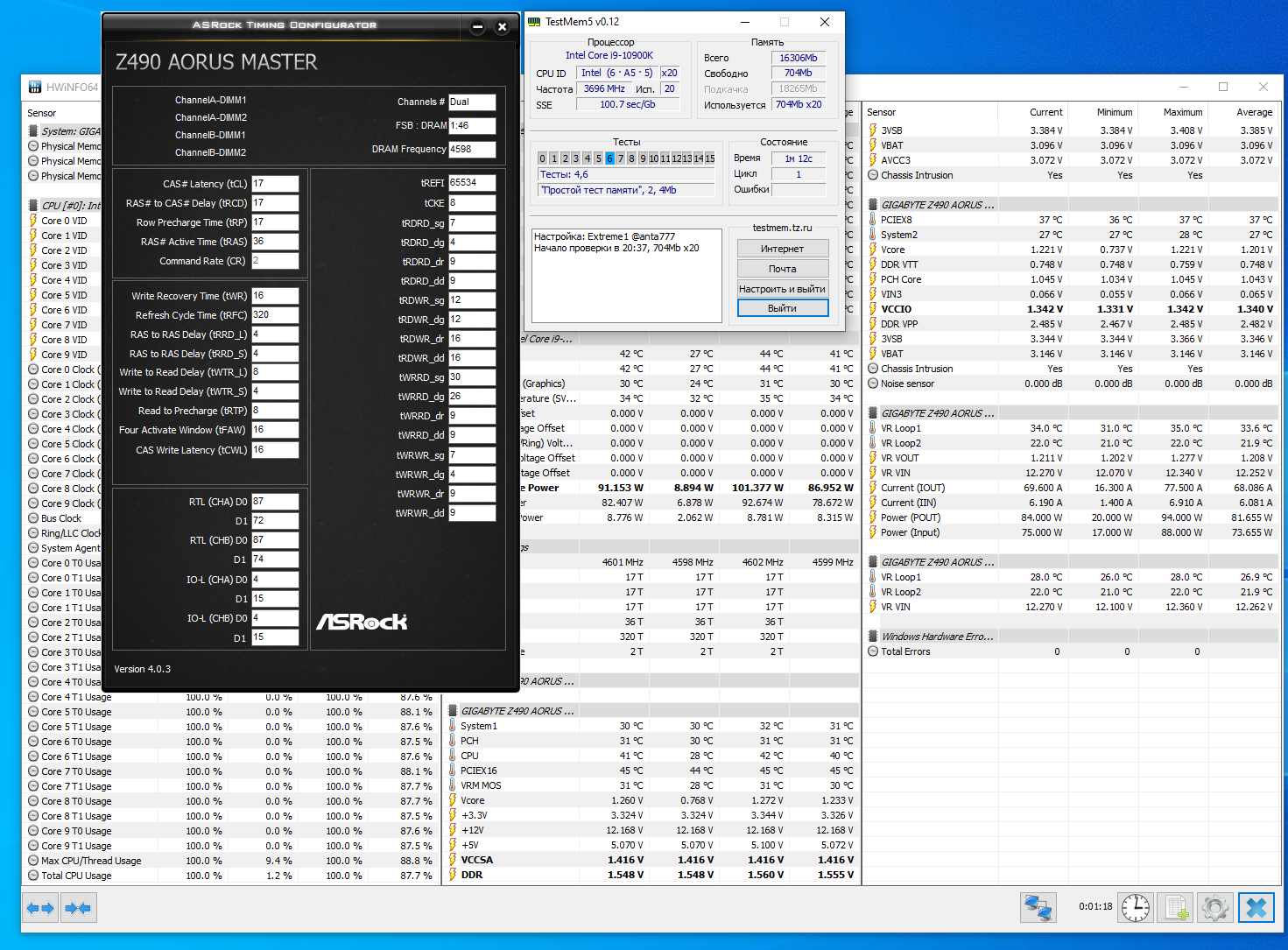1288x950 pixels.
Task: Select the PCH Core sensor row
Action: pos(1071,279)
